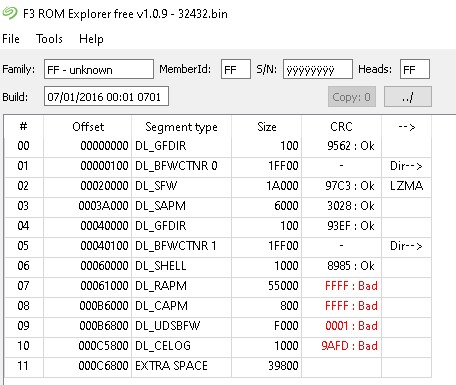Click size value 800

[289, 306]
